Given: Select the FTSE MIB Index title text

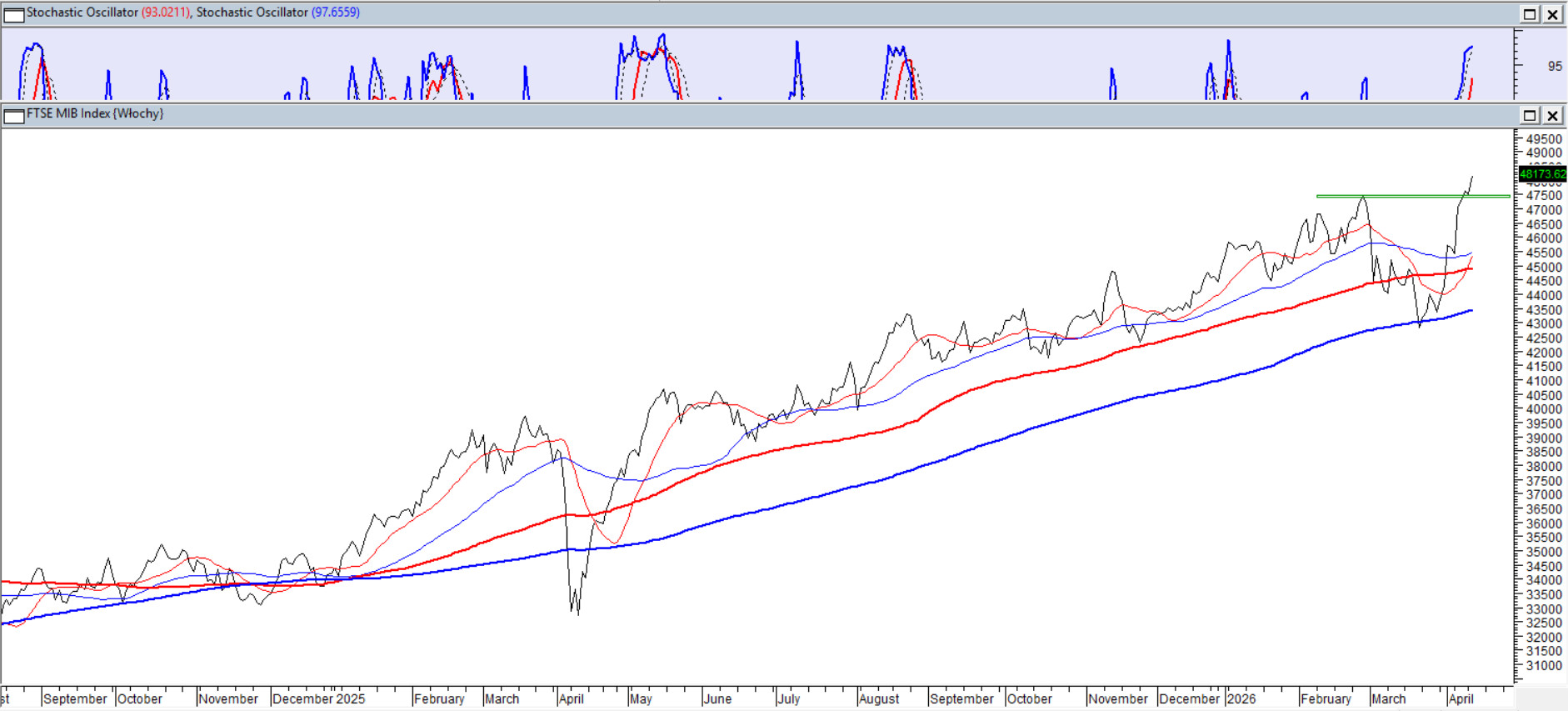Looking at the screenshot, I should [94, 113].
